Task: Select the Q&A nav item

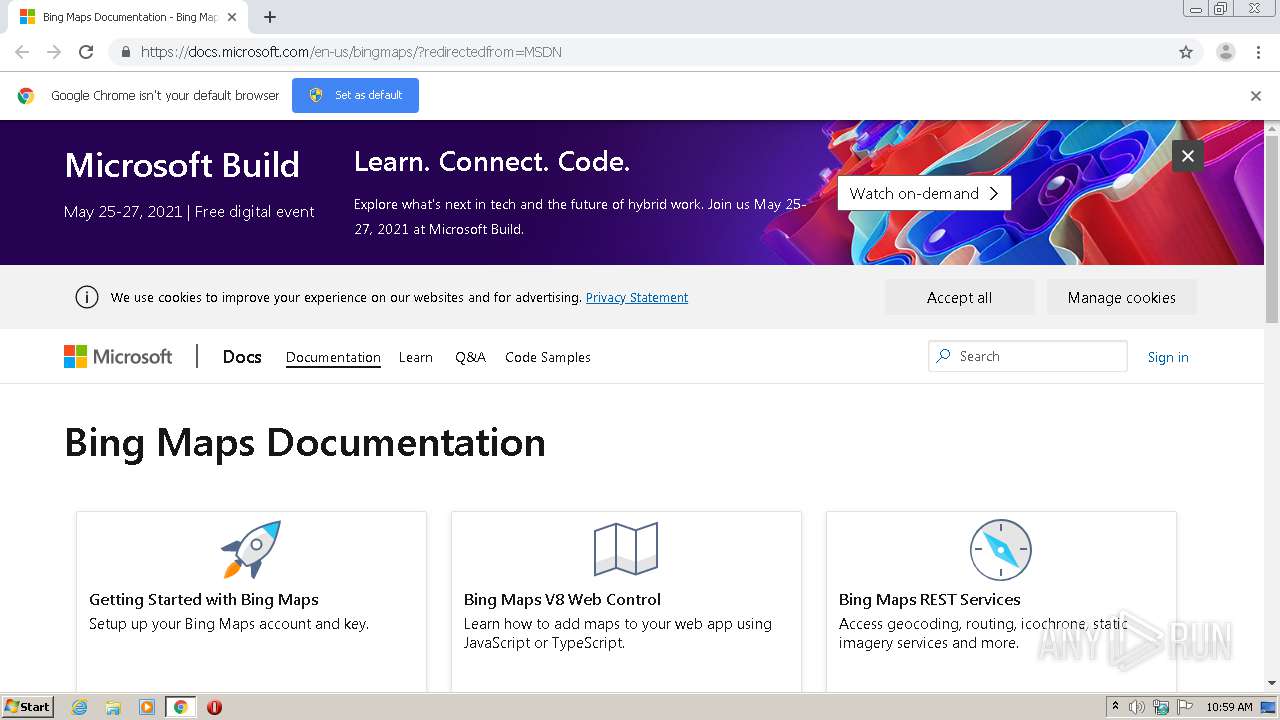Action: (x=470, y=357)
